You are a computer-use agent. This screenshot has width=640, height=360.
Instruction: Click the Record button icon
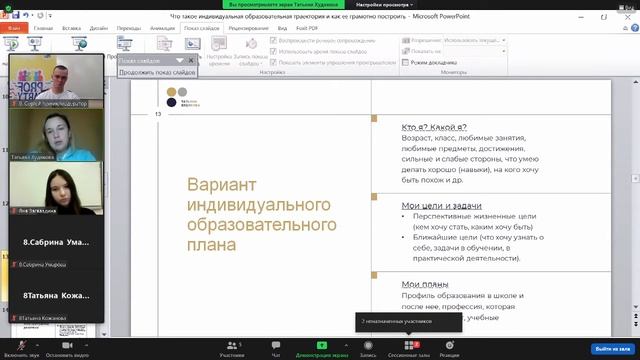pos(368,346)
